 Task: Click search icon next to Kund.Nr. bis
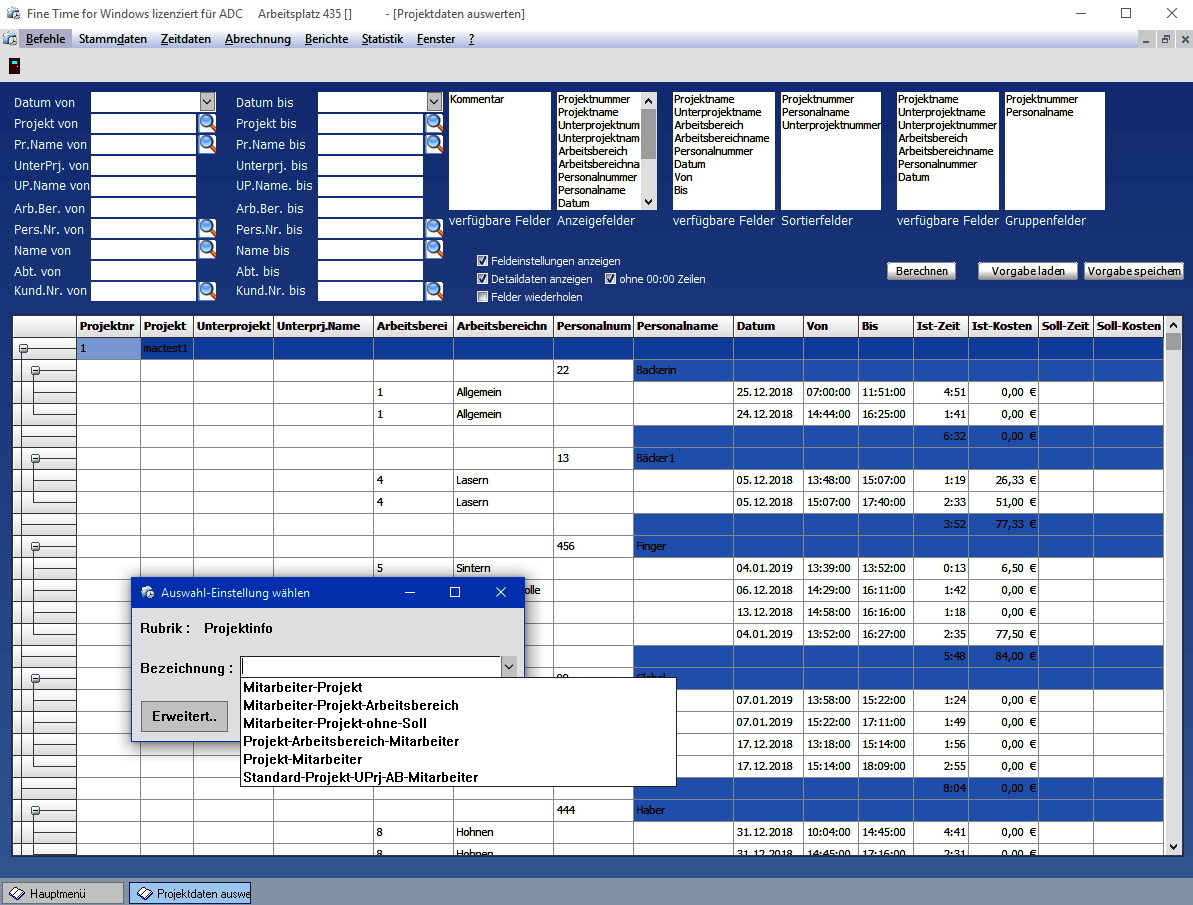[x=434, y=290]
